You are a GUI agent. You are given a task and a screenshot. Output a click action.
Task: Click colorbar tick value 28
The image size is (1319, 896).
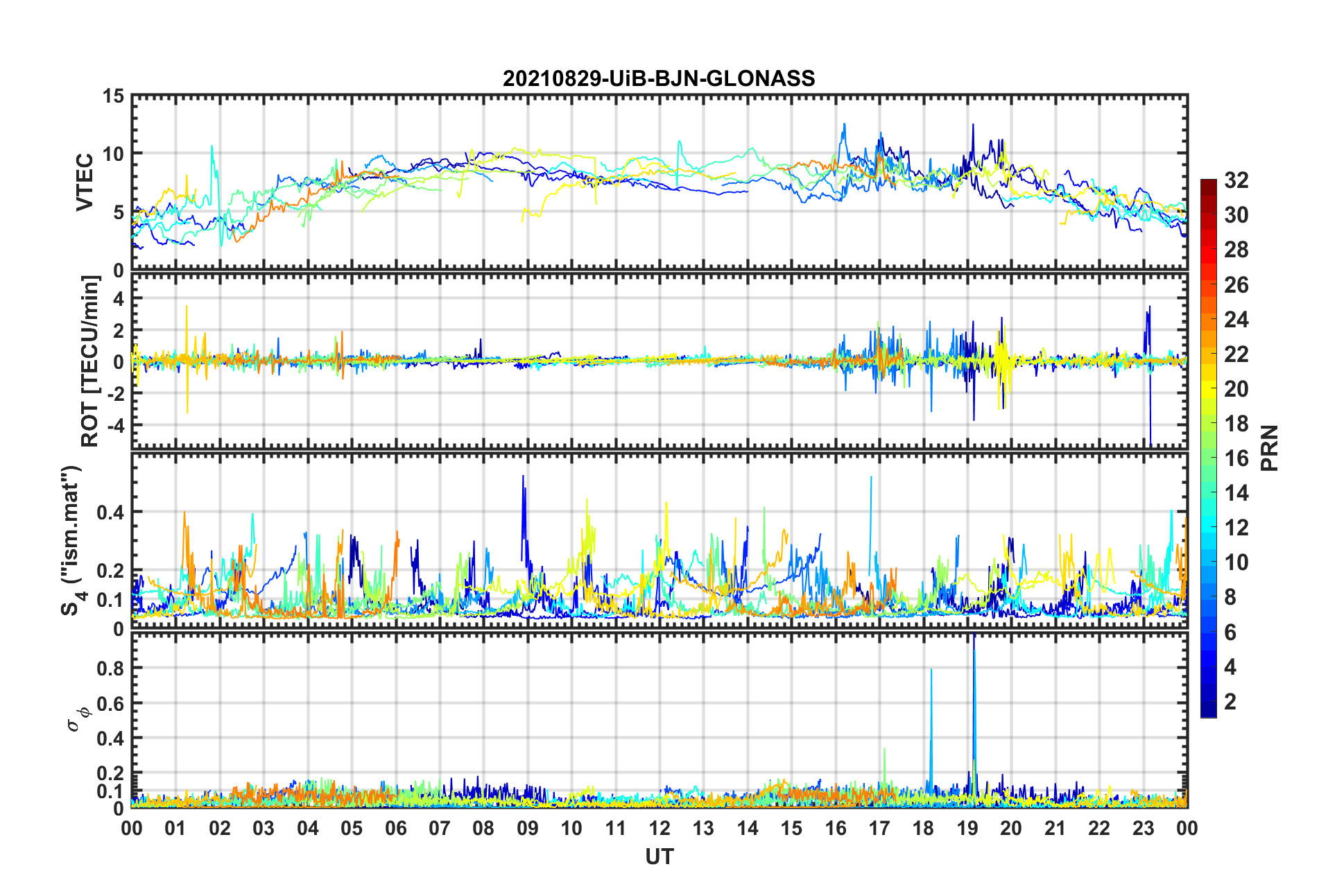coord(1236,250)
